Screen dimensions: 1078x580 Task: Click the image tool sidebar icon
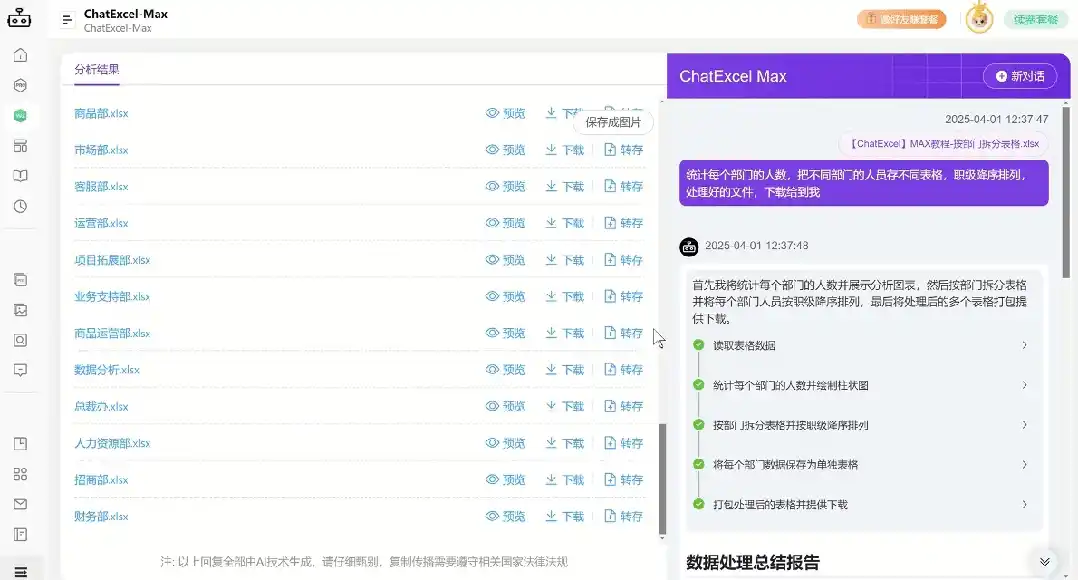[x=21, y=310]
